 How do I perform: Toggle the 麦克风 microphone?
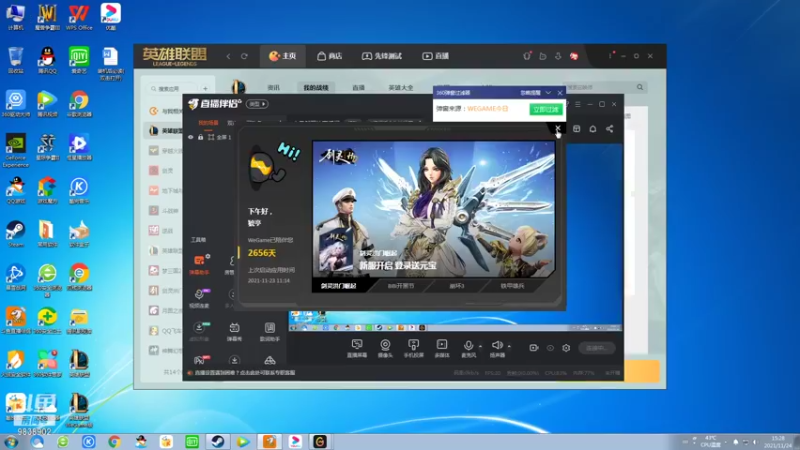pos(468,348)
